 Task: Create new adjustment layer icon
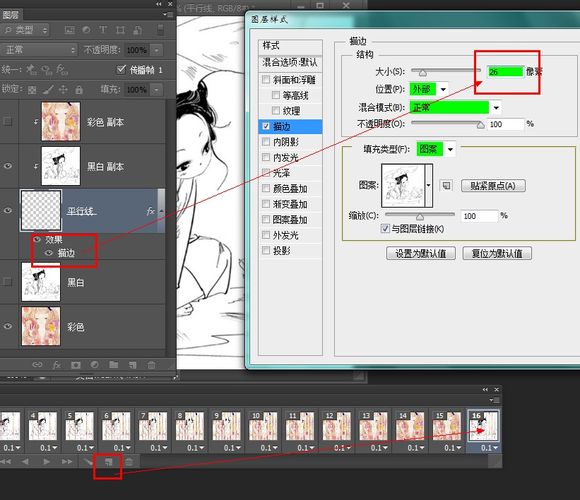pos(95,365)
